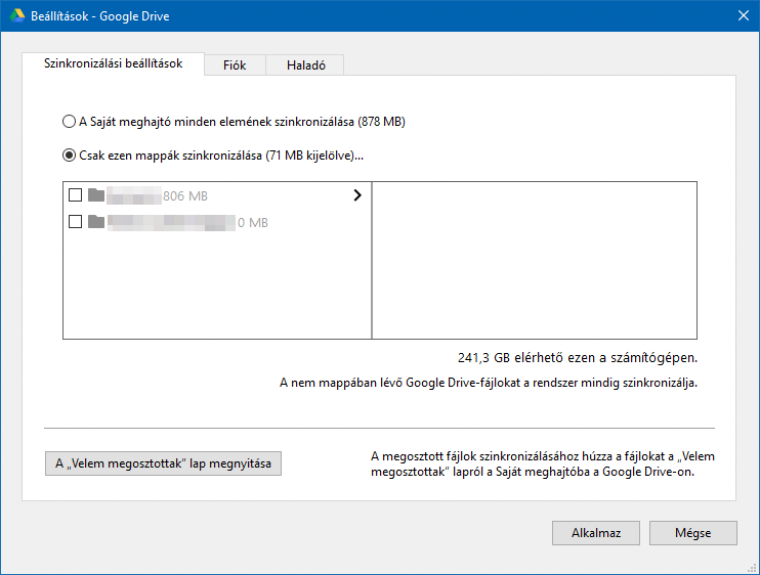Click the 'A megosztott fájlok szinkronizálásához' hint text
Viewport: 760px width, 575px height.
pos(543,464)
